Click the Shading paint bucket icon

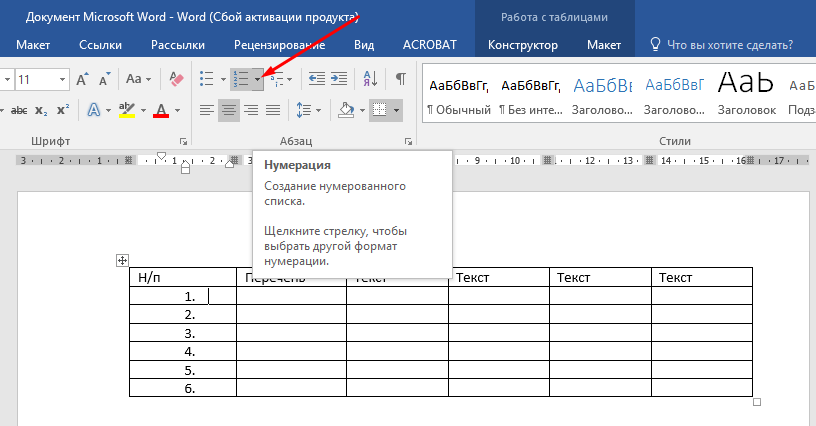pyautogui.click(x=347, y=110)
